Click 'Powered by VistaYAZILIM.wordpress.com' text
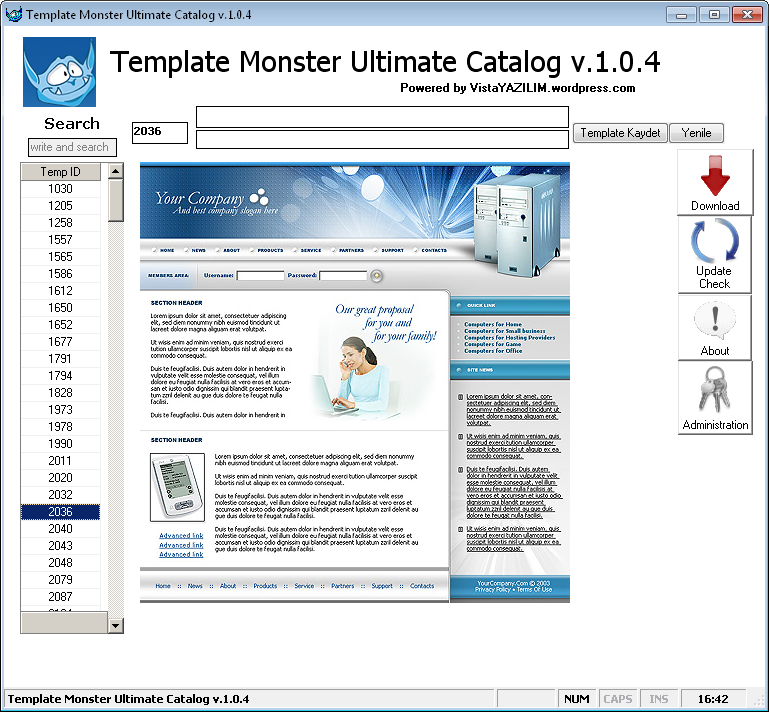 pos(517,88)
